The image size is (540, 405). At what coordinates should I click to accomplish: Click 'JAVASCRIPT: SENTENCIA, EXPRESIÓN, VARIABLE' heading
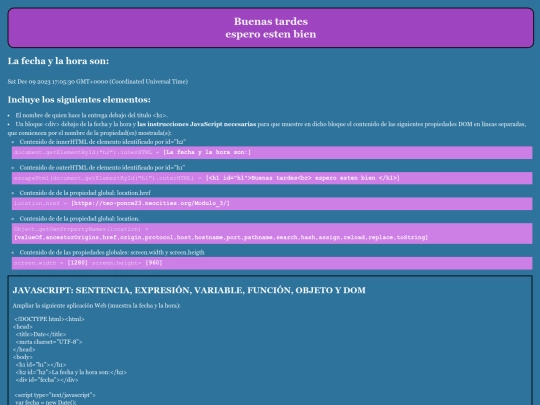(x=189, y=290)
